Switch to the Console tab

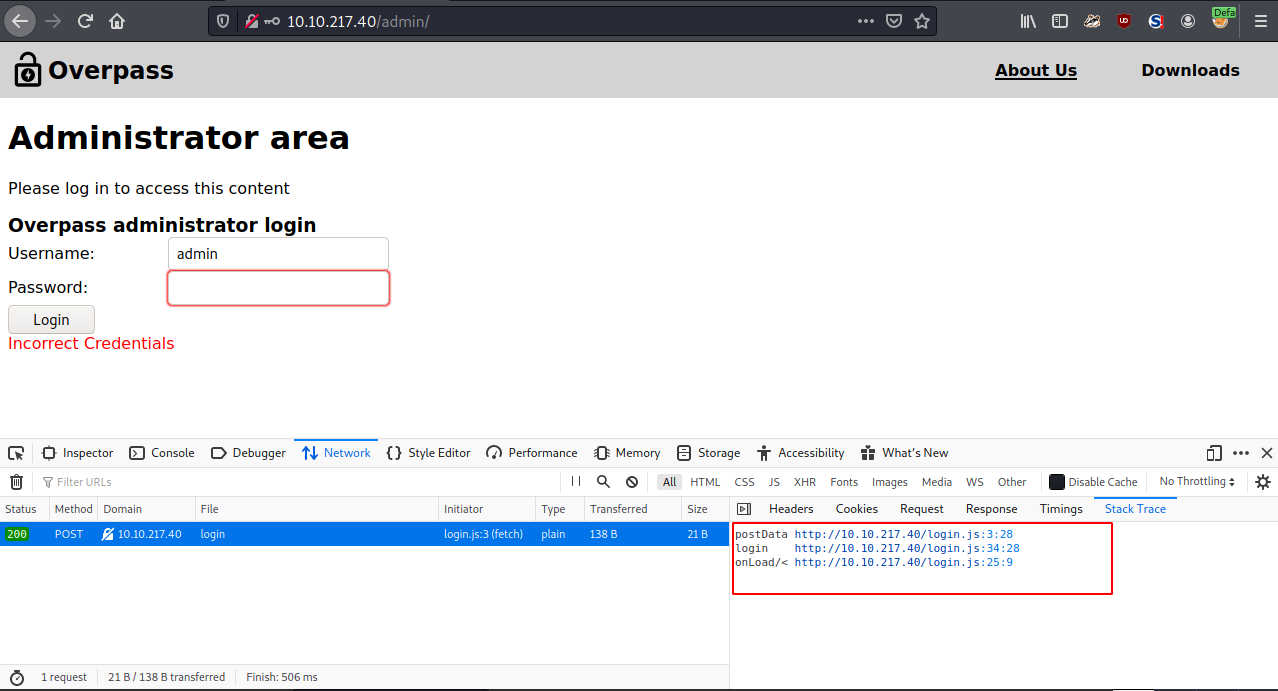point(162,453)
